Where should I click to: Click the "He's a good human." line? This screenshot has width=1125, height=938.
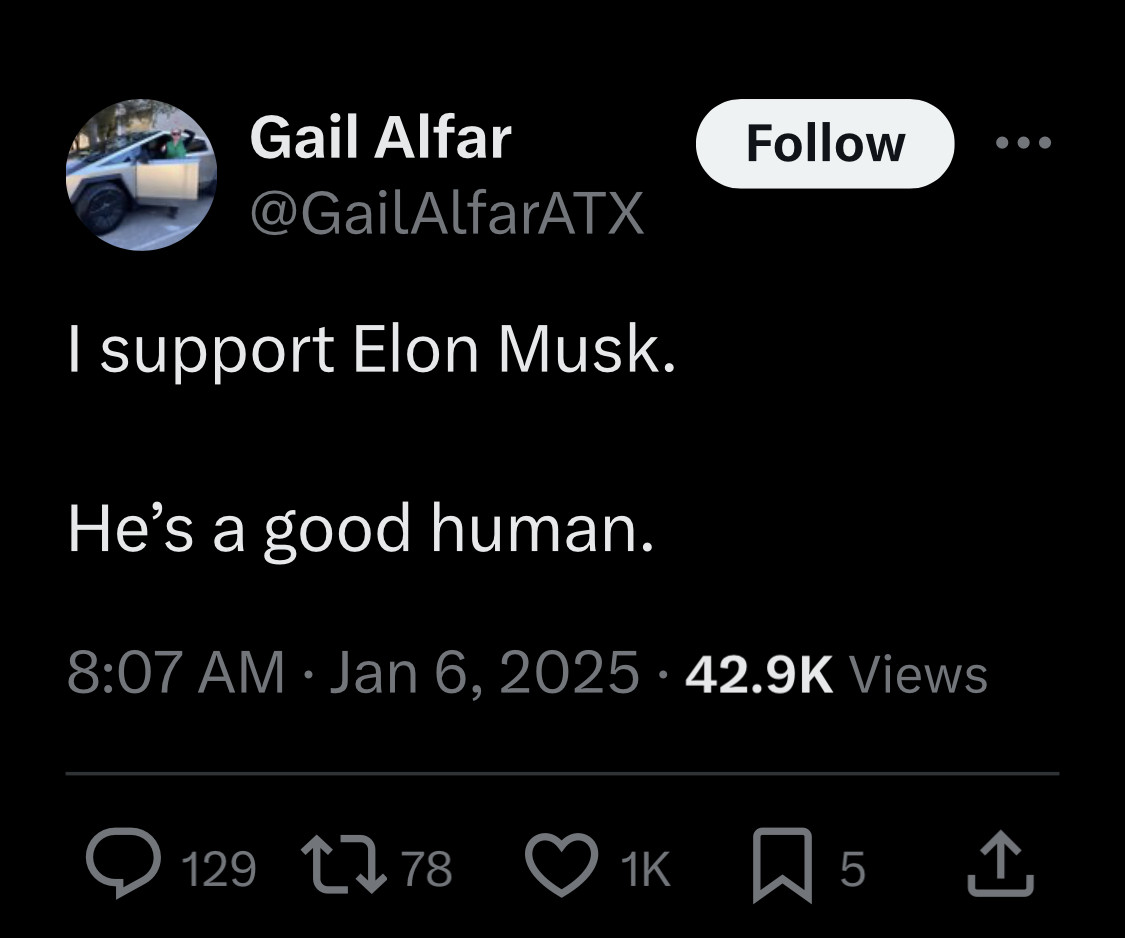(x=361, y=527)
